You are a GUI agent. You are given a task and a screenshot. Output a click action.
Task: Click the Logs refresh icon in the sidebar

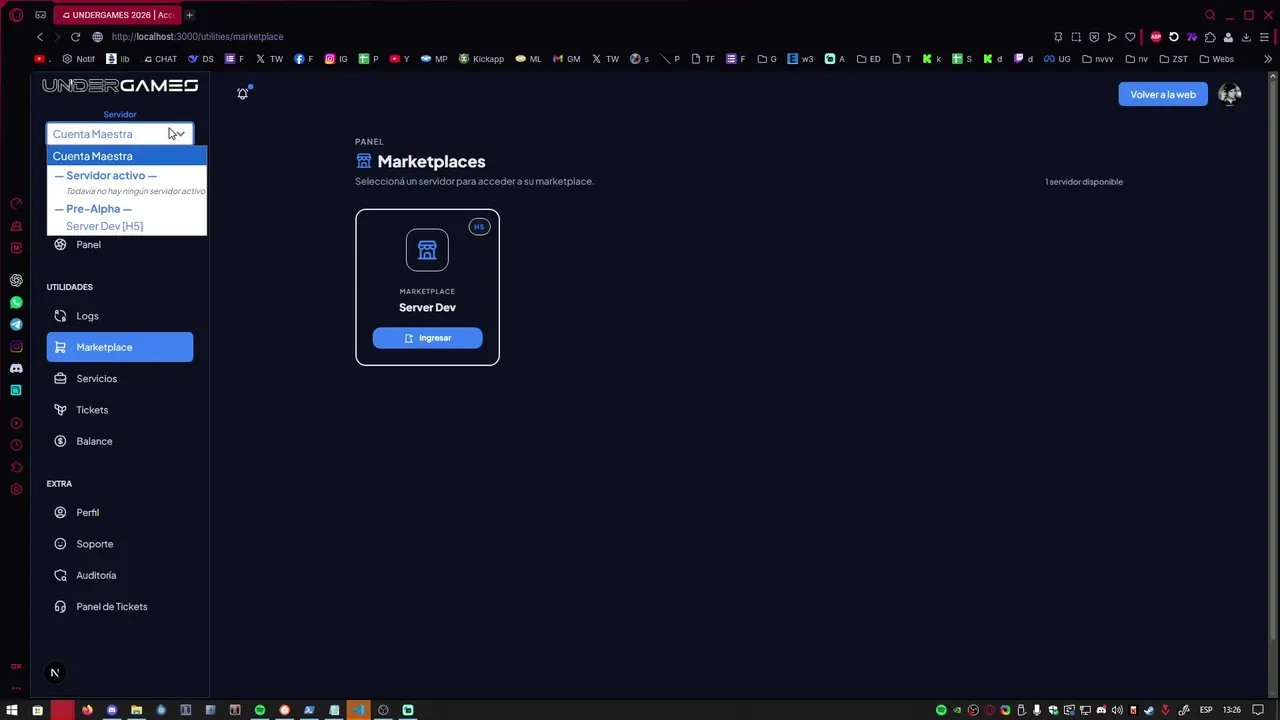60,316
